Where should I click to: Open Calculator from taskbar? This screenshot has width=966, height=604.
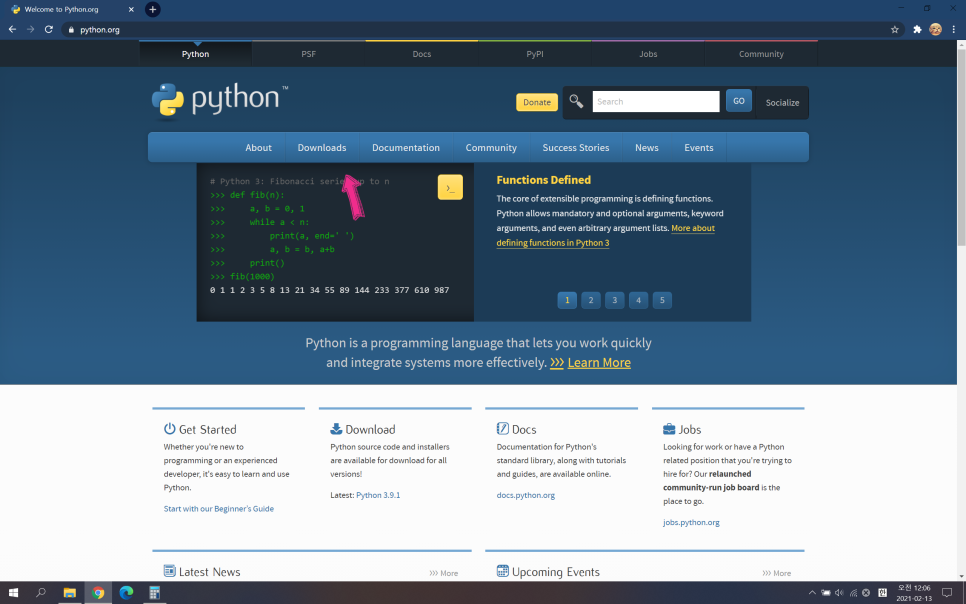155,593
